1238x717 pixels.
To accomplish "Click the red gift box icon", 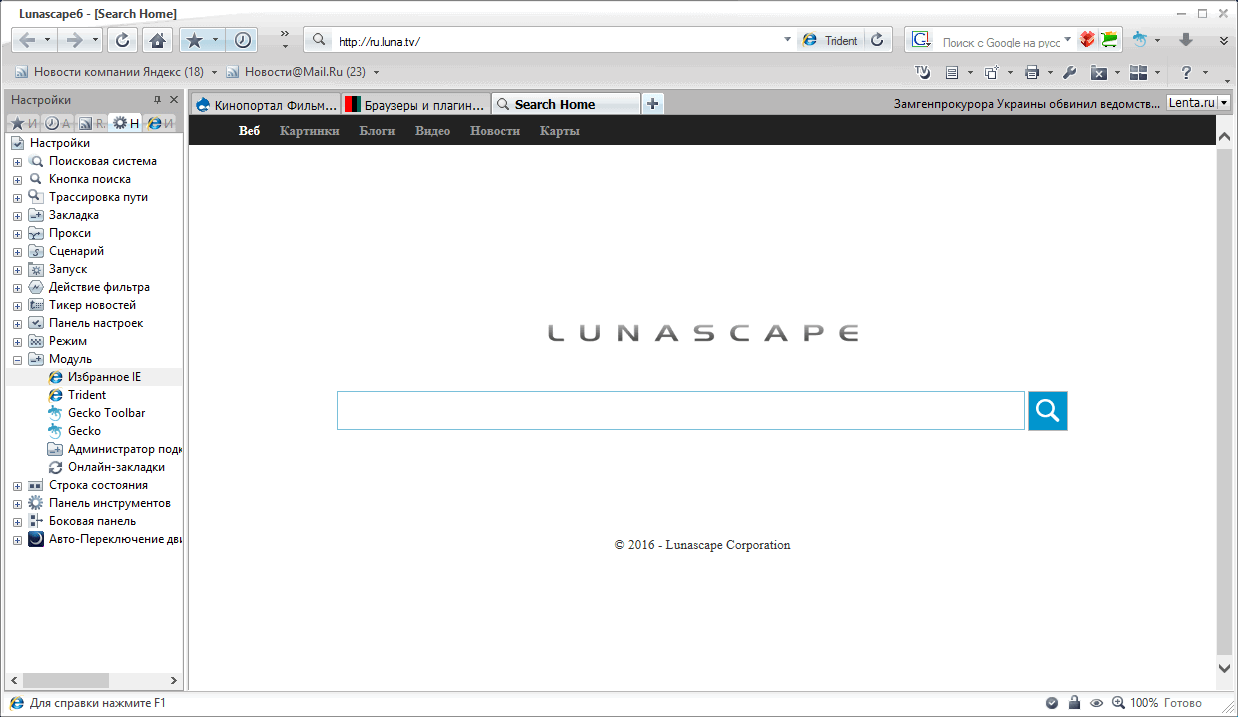I will pos(1087,40).
